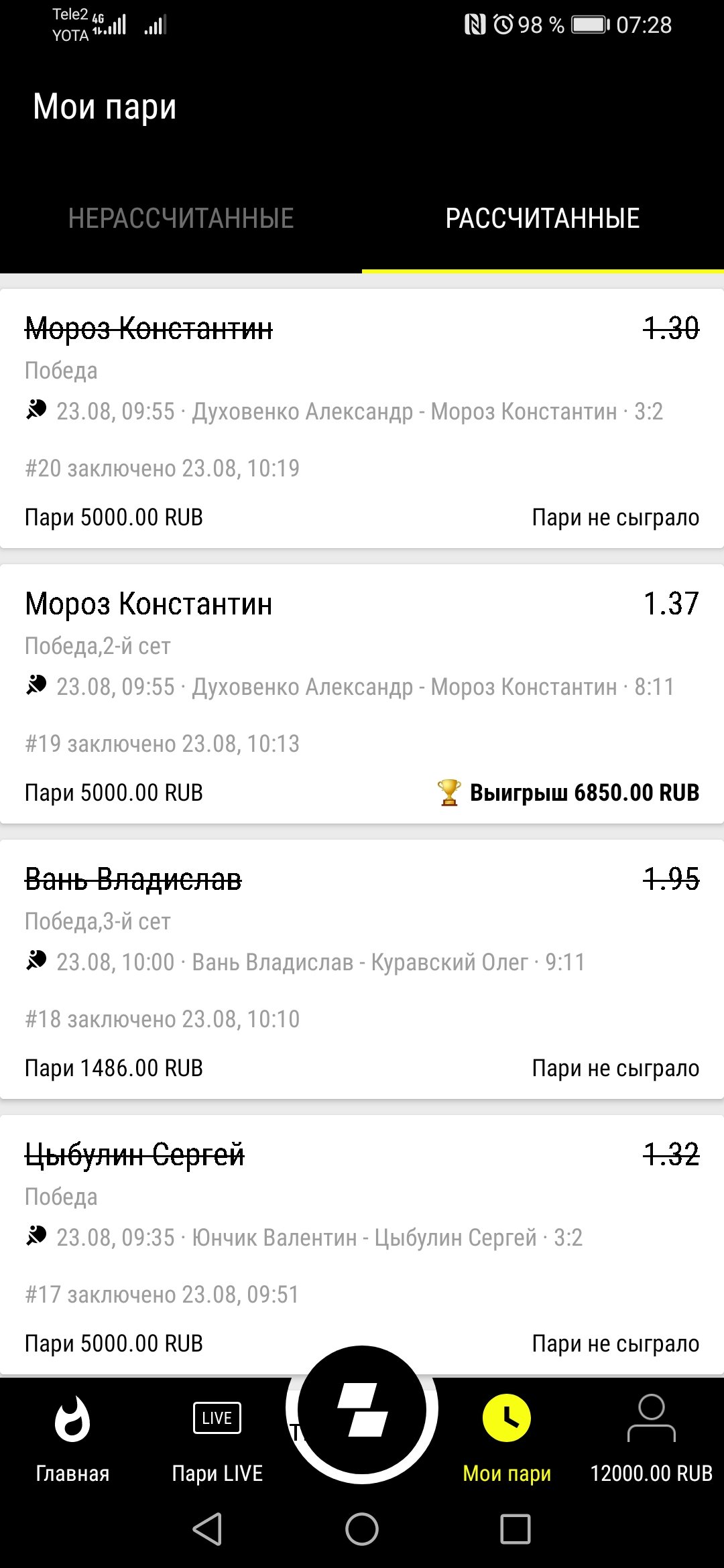Tap the Android back navigation triangle
This screenshot has width=724, height=1568.
208,1529
